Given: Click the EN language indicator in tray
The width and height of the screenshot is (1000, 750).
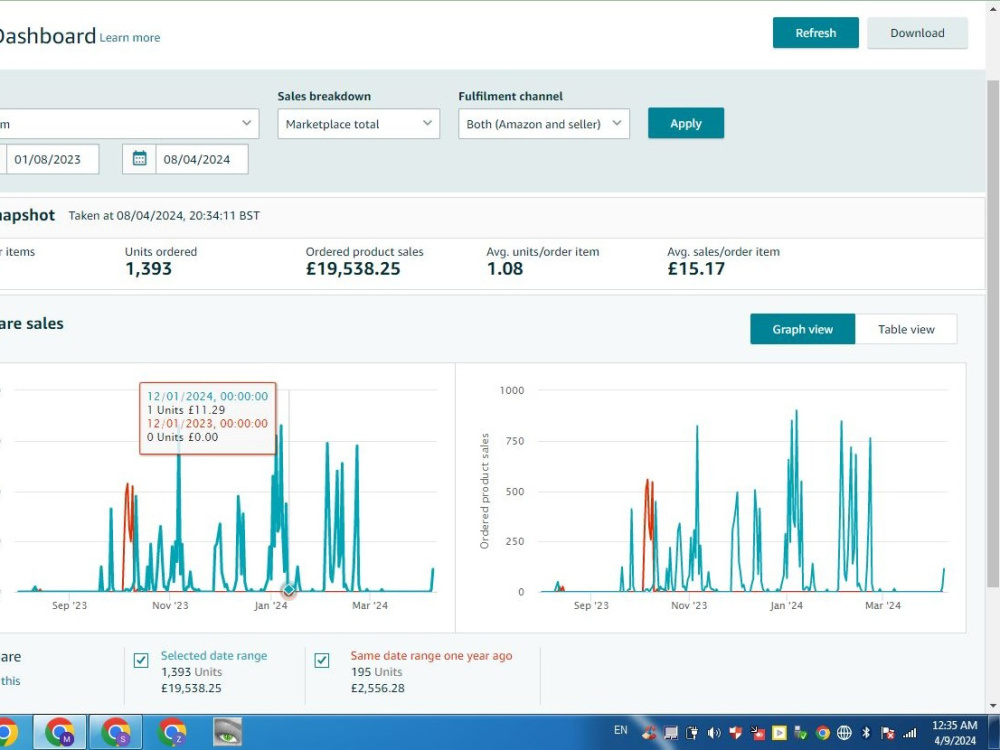Looking at the screenshot, I should tap(621, 730).
